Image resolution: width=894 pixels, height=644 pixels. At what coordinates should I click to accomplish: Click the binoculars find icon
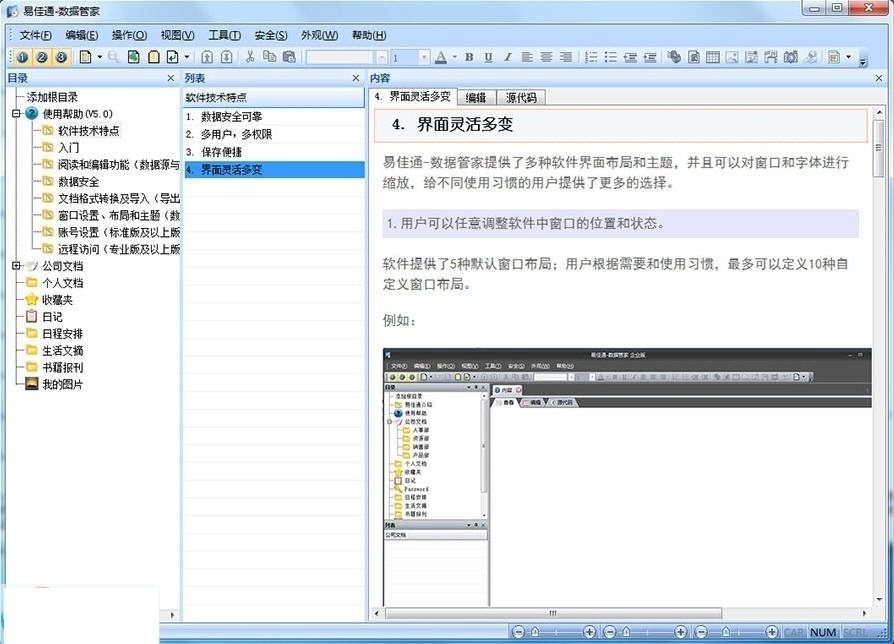790,57
